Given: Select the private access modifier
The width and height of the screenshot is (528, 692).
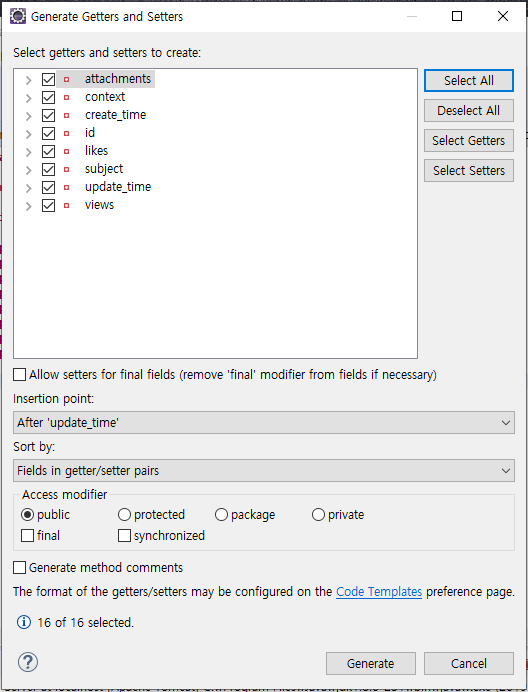Looking at the screenshot, I should click(318, 515).
